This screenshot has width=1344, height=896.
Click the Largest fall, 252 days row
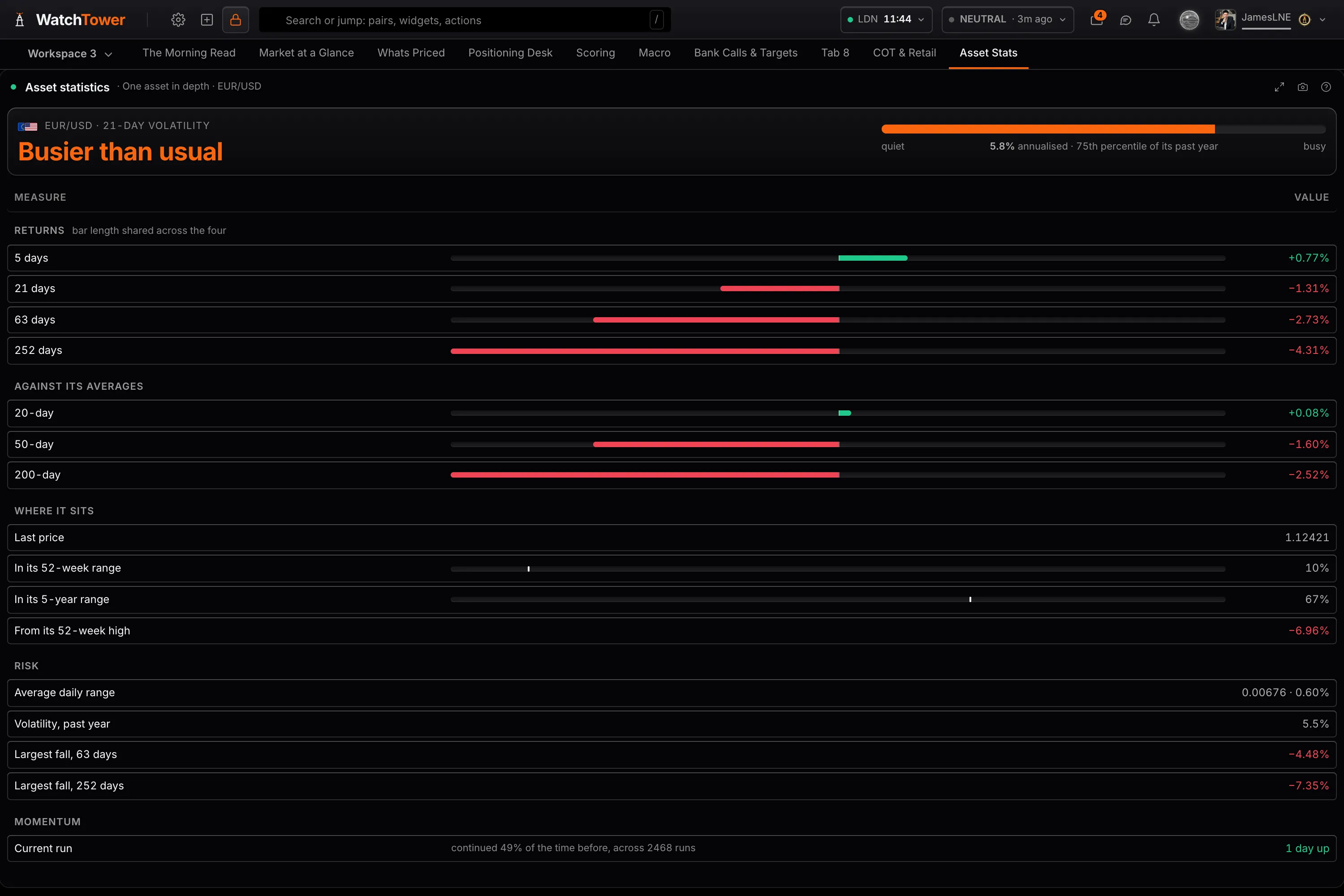672,786
